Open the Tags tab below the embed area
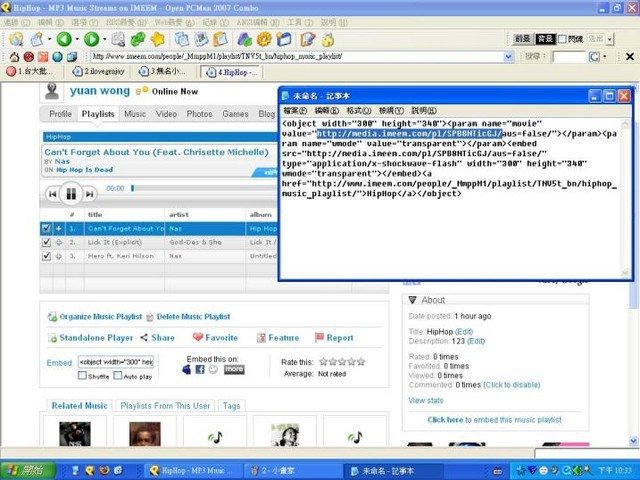This screenshot has height=480, width=640. tap(231, 406)
